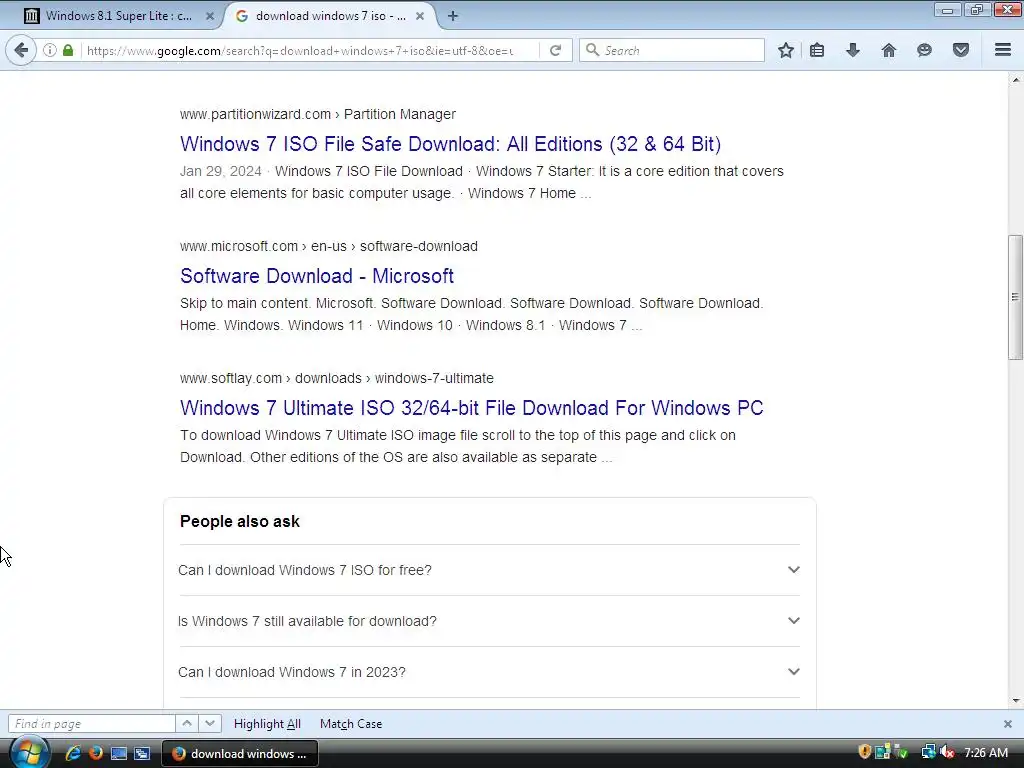Reload the page with the refresh icon
Image resolution: width=1024 pixels, height=768 pixels.
point(555,50)
